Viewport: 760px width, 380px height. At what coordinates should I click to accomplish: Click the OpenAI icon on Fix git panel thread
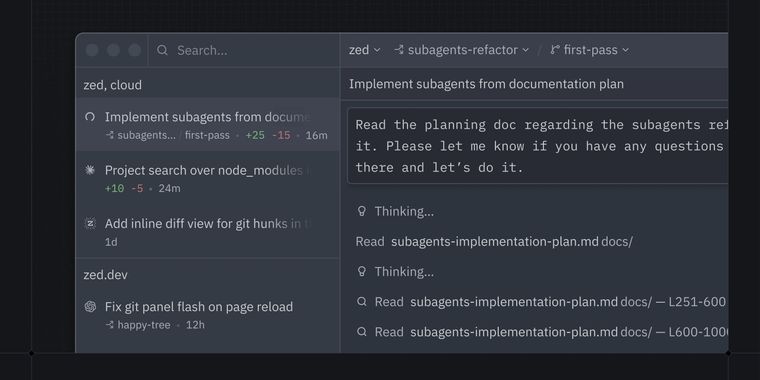click(x=90, y=306)
